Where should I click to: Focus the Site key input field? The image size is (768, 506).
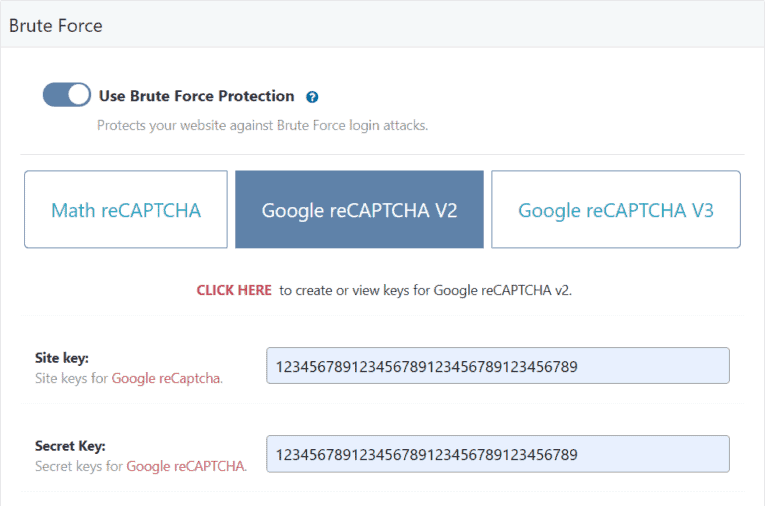point(497,366)
